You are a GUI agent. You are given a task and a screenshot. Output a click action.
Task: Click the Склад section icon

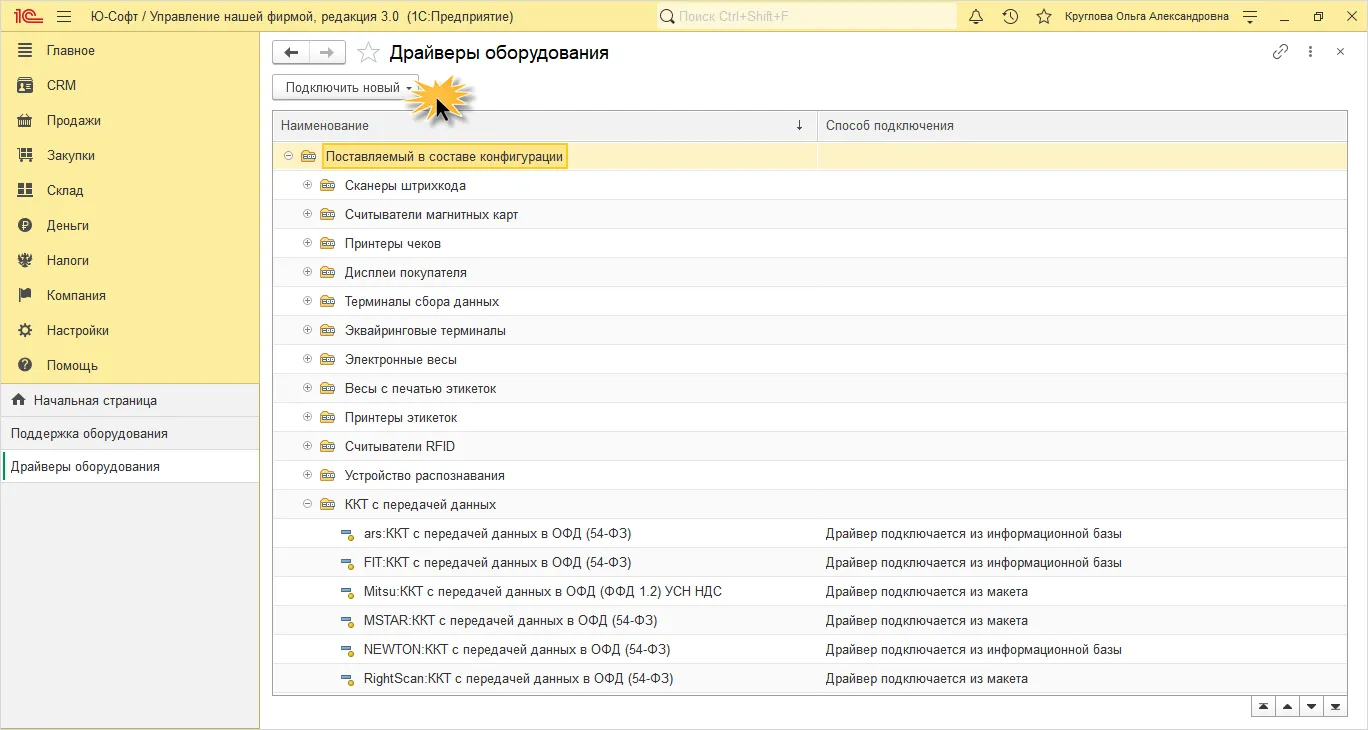coord(25,190)
